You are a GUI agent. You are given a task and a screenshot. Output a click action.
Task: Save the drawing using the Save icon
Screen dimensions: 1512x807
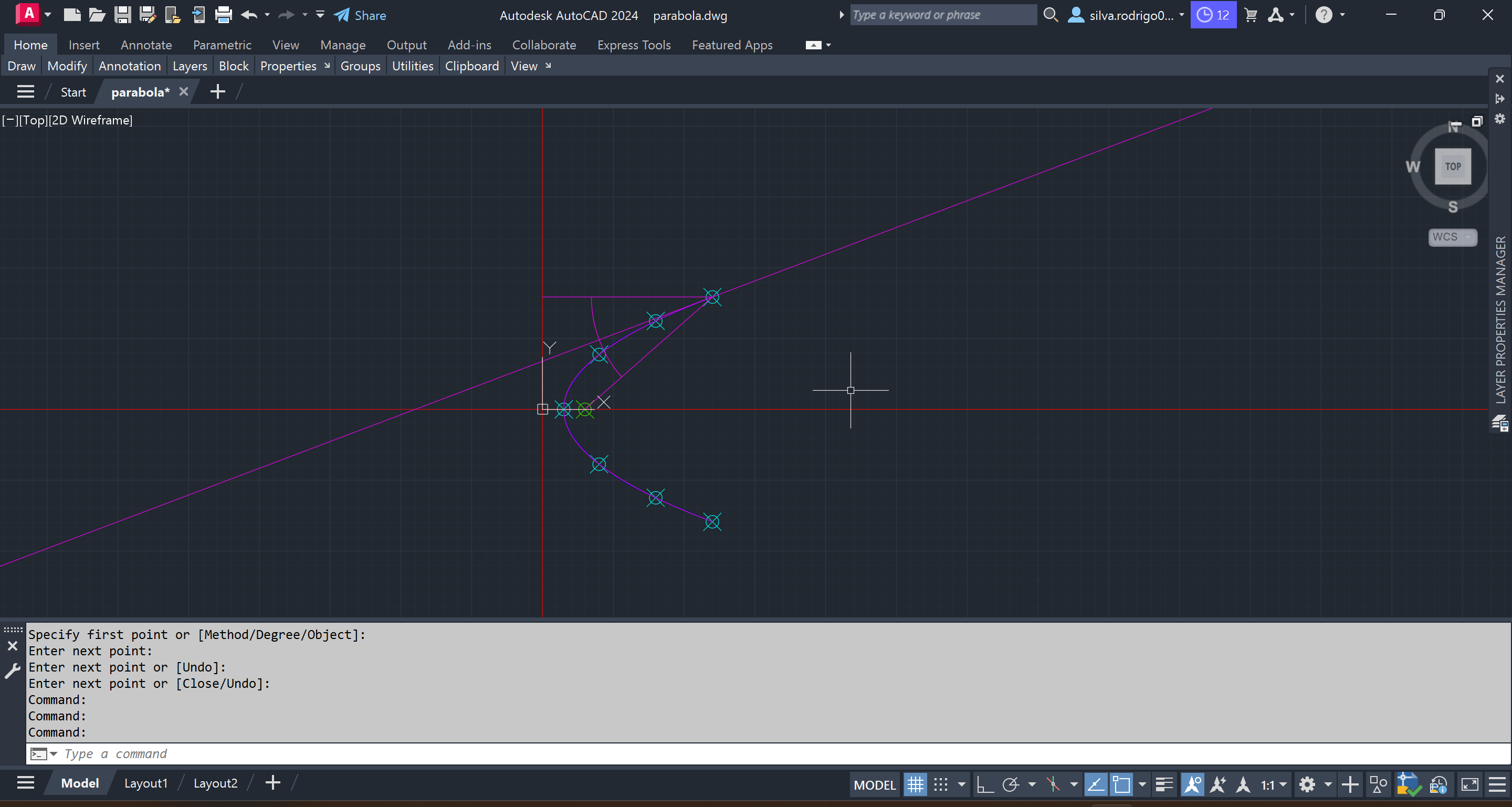point(122,15)
